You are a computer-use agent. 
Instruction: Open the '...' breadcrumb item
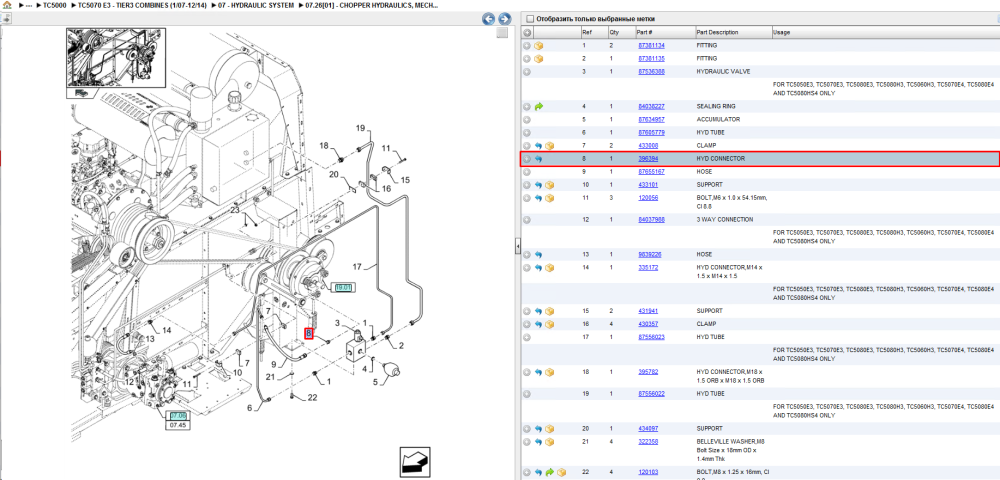pos(28,5)
